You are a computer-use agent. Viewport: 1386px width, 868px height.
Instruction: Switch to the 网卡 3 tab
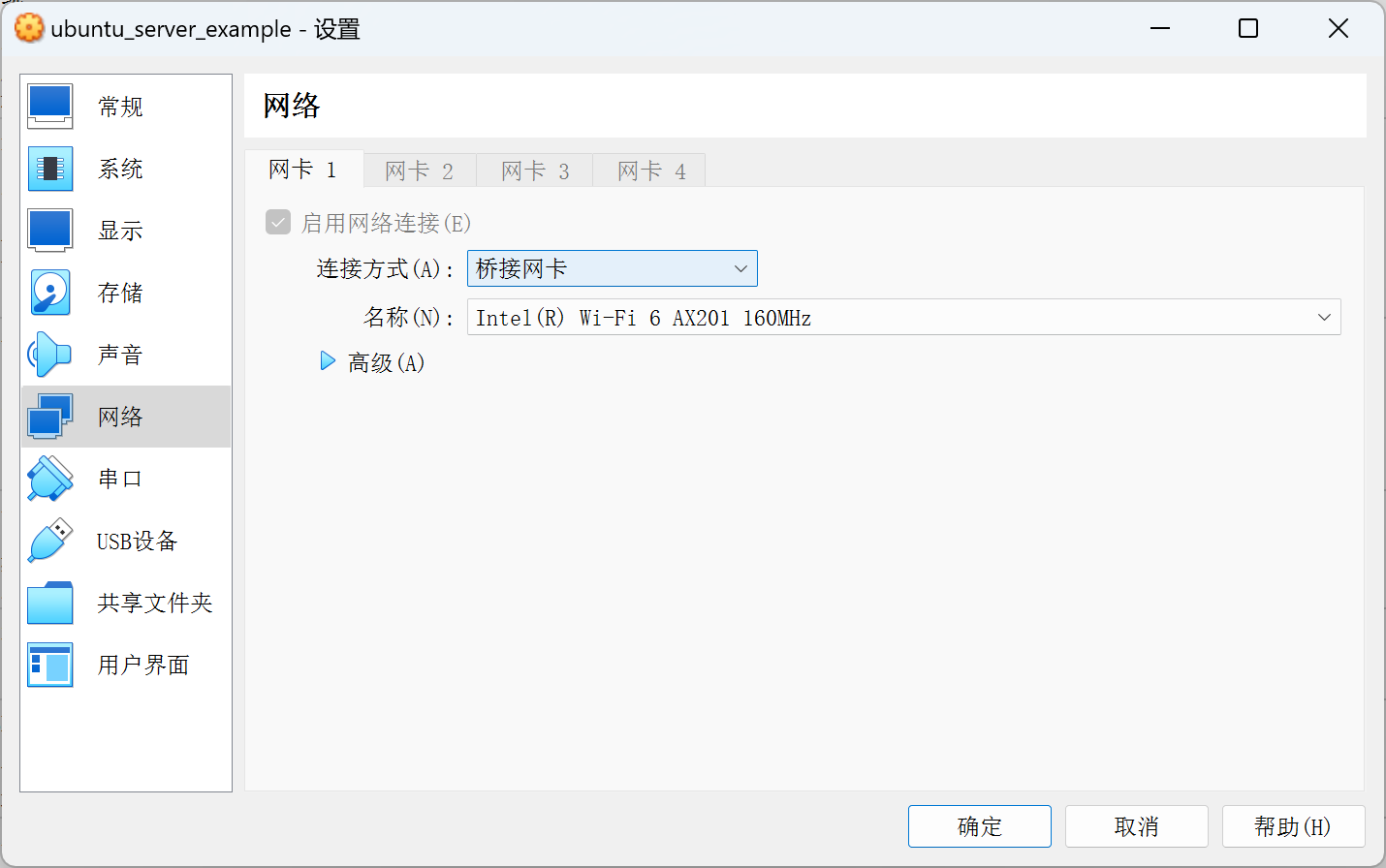tap(535, 171)
